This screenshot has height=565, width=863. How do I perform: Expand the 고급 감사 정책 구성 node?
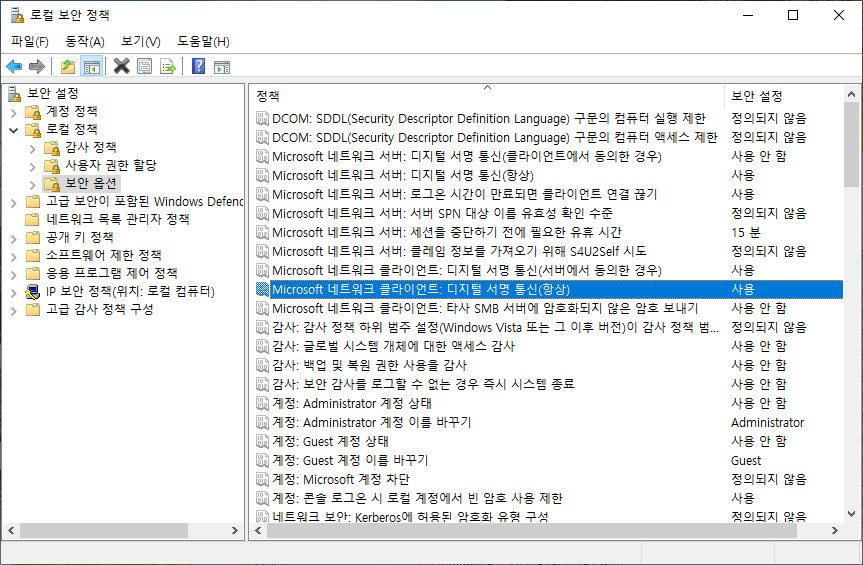(x=14, y=311)
